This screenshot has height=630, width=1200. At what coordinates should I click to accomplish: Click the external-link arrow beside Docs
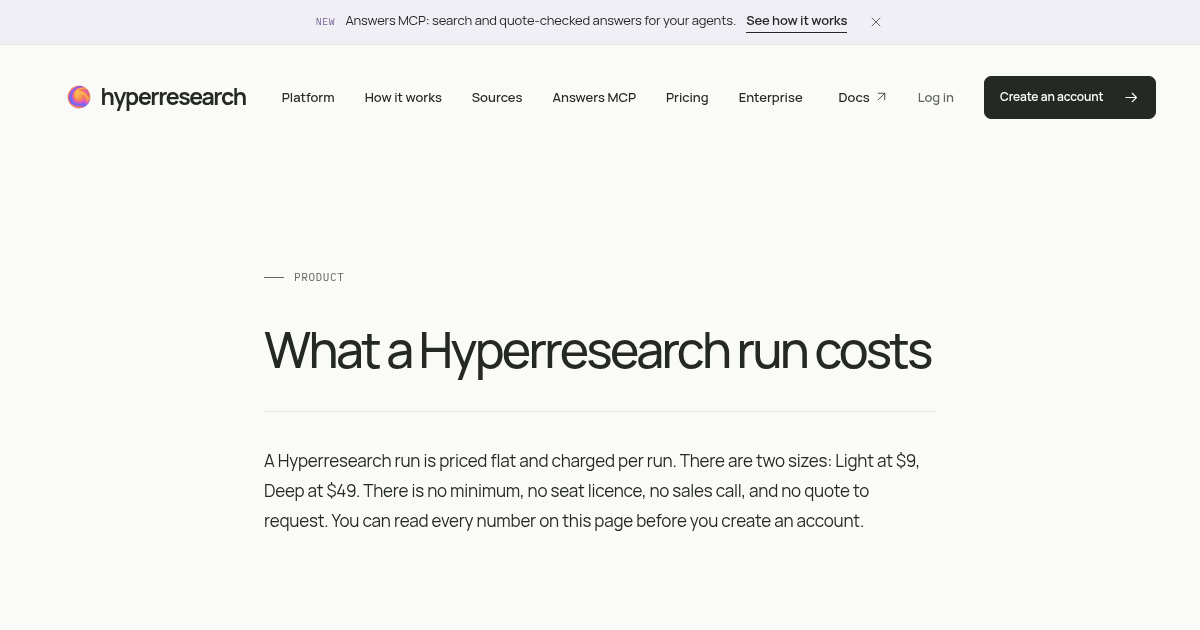point(881,97)
